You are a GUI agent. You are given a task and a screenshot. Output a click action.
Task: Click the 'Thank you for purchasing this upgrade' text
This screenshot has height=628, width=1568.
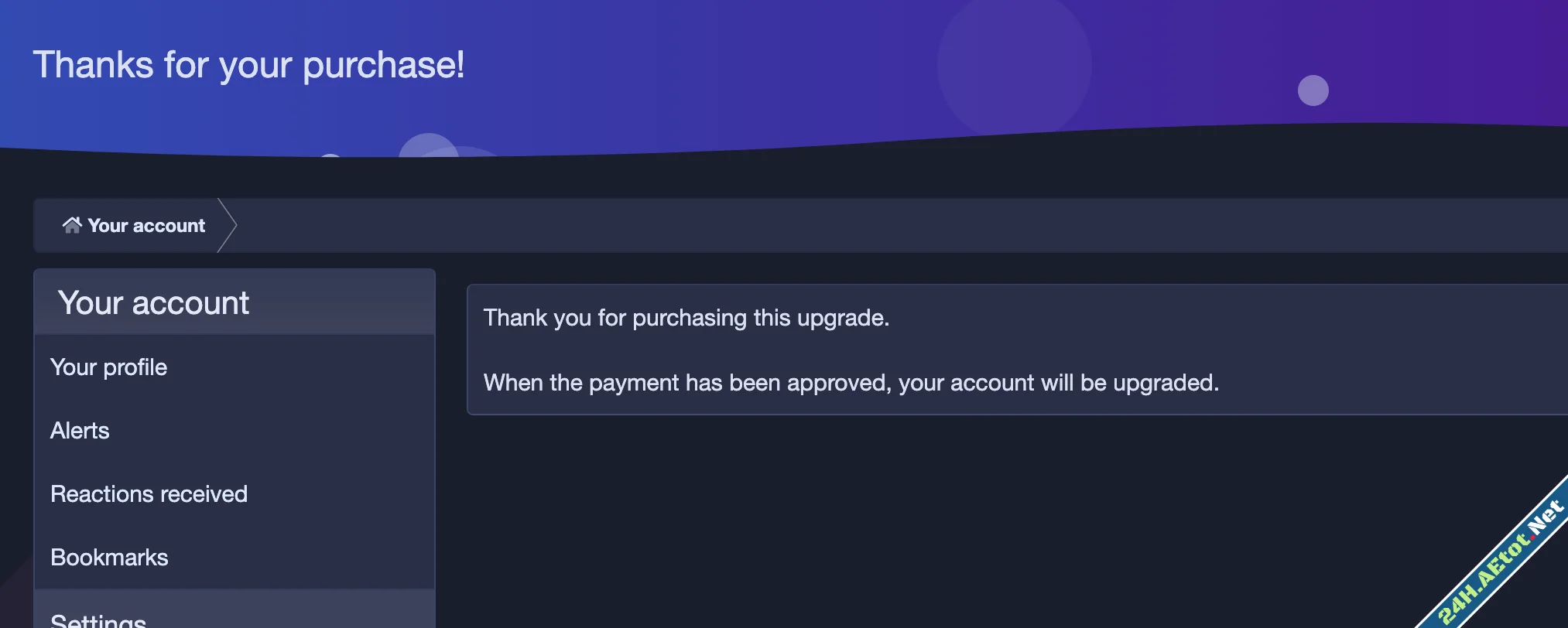tap(686, 318)
